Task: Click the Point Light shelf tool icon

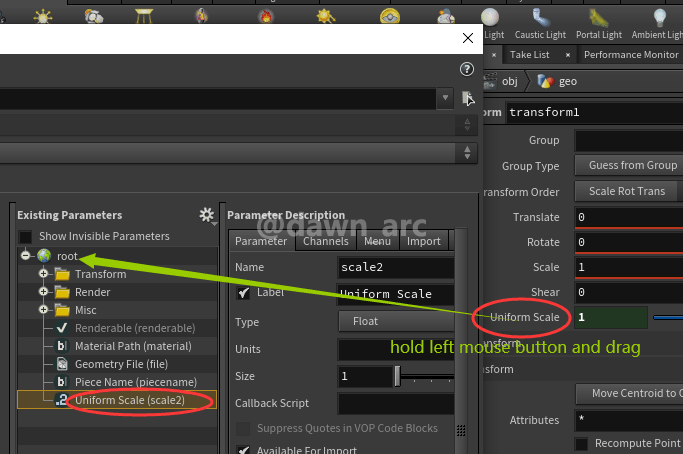Action: coord(43,17)
